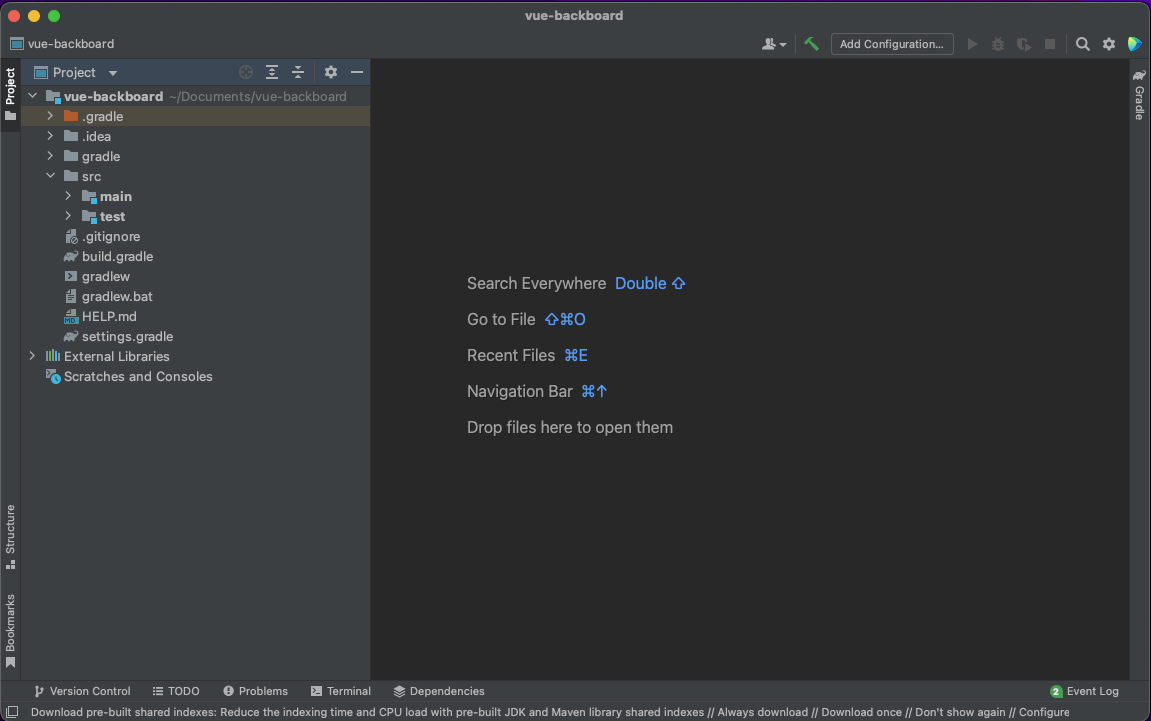Image resolution: width=1151 pixels, height=721 pixels.
Task: Hide the Project panel with the minus icon
Action: [357, 72]
